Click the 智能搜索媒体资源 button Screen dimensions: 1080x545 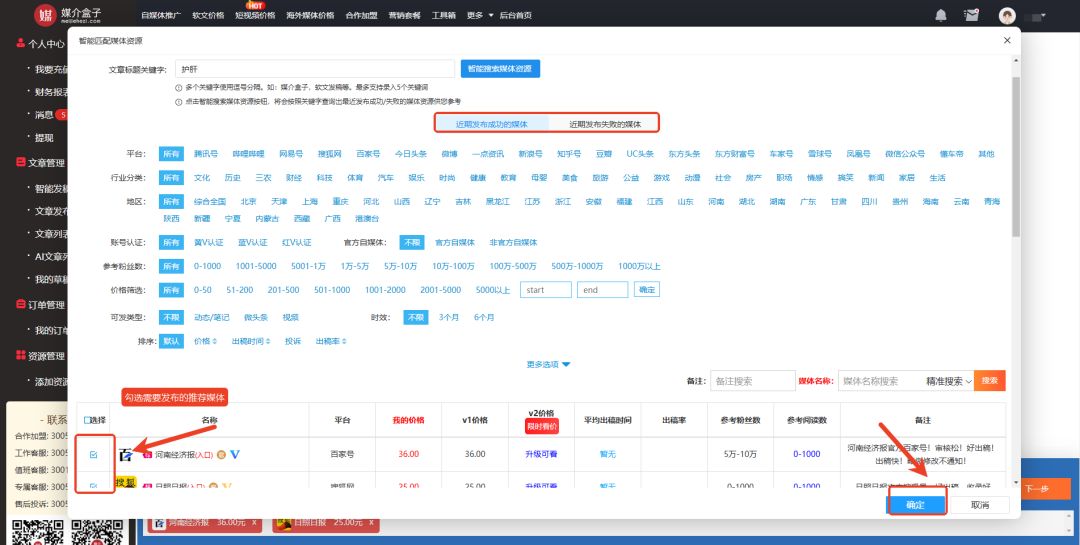click(500, 69)
